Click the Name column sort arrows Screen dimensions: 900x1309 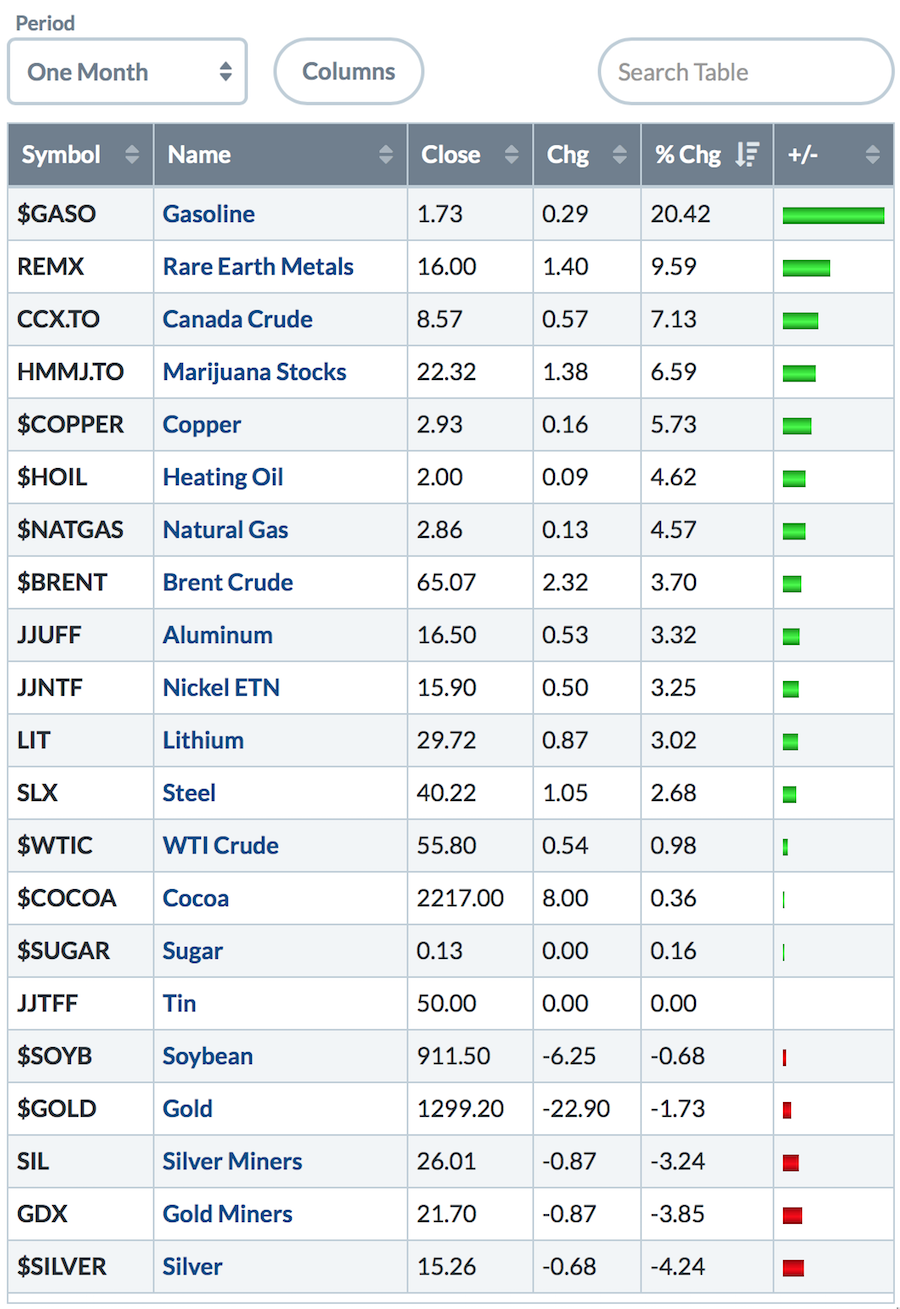coord(386,155)
